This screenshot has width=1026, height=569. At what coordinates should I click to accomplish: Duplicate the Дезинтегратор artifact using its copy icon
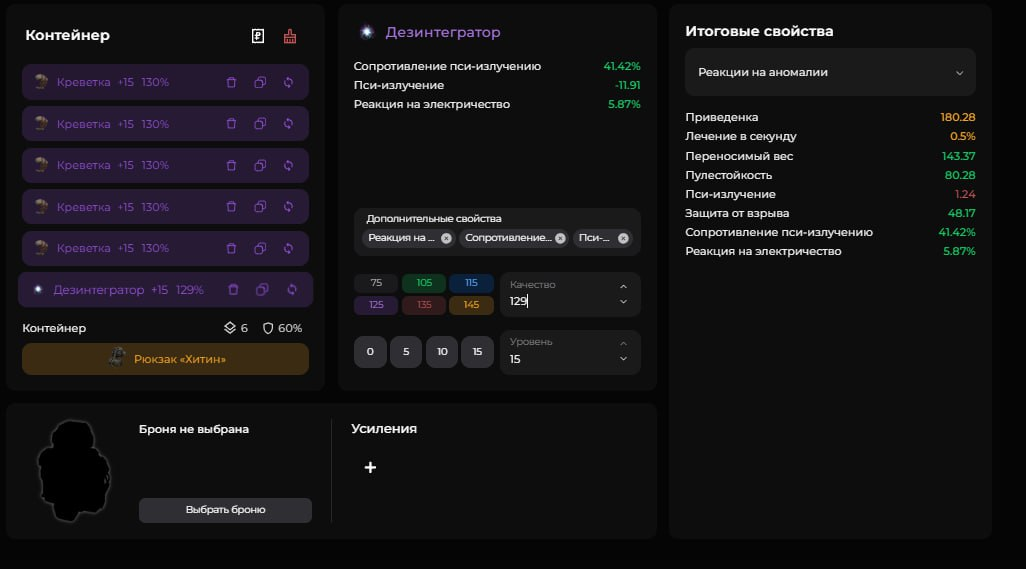(262, 290)
